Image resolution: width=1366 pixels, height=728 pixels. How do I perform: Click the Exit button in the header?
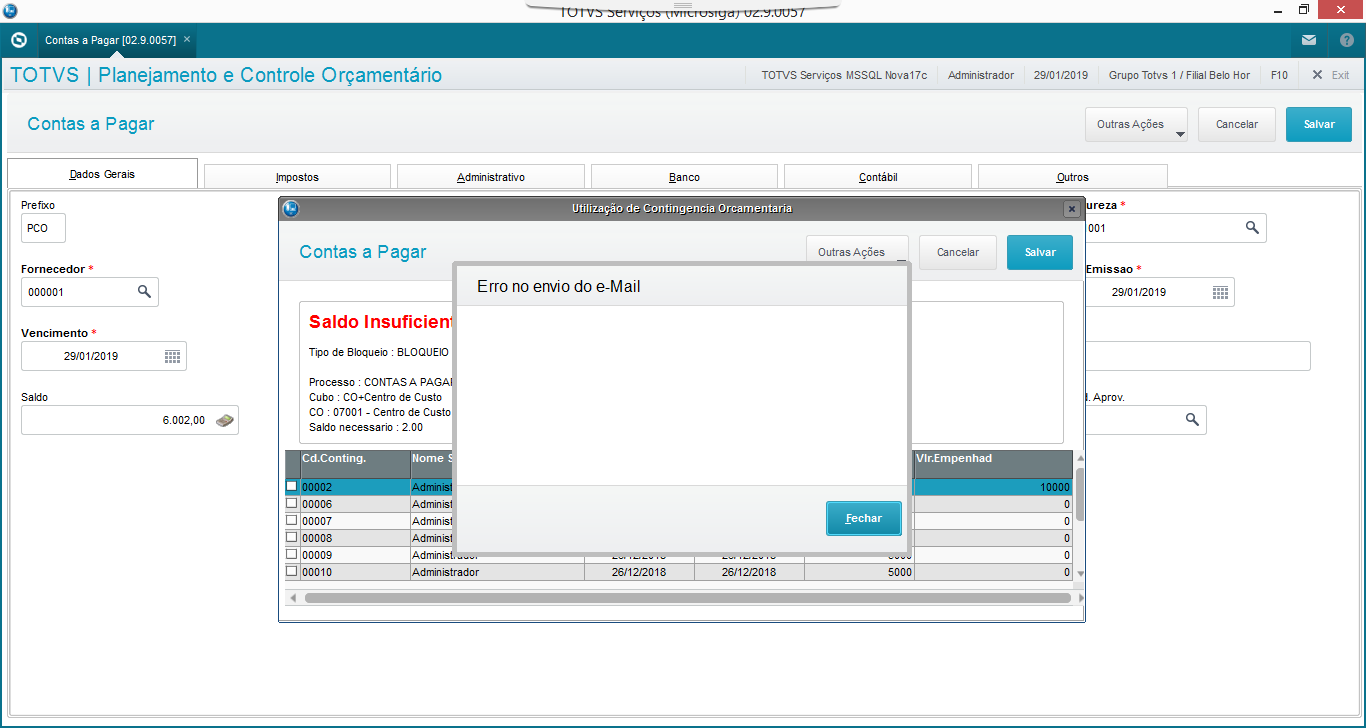1331,75
